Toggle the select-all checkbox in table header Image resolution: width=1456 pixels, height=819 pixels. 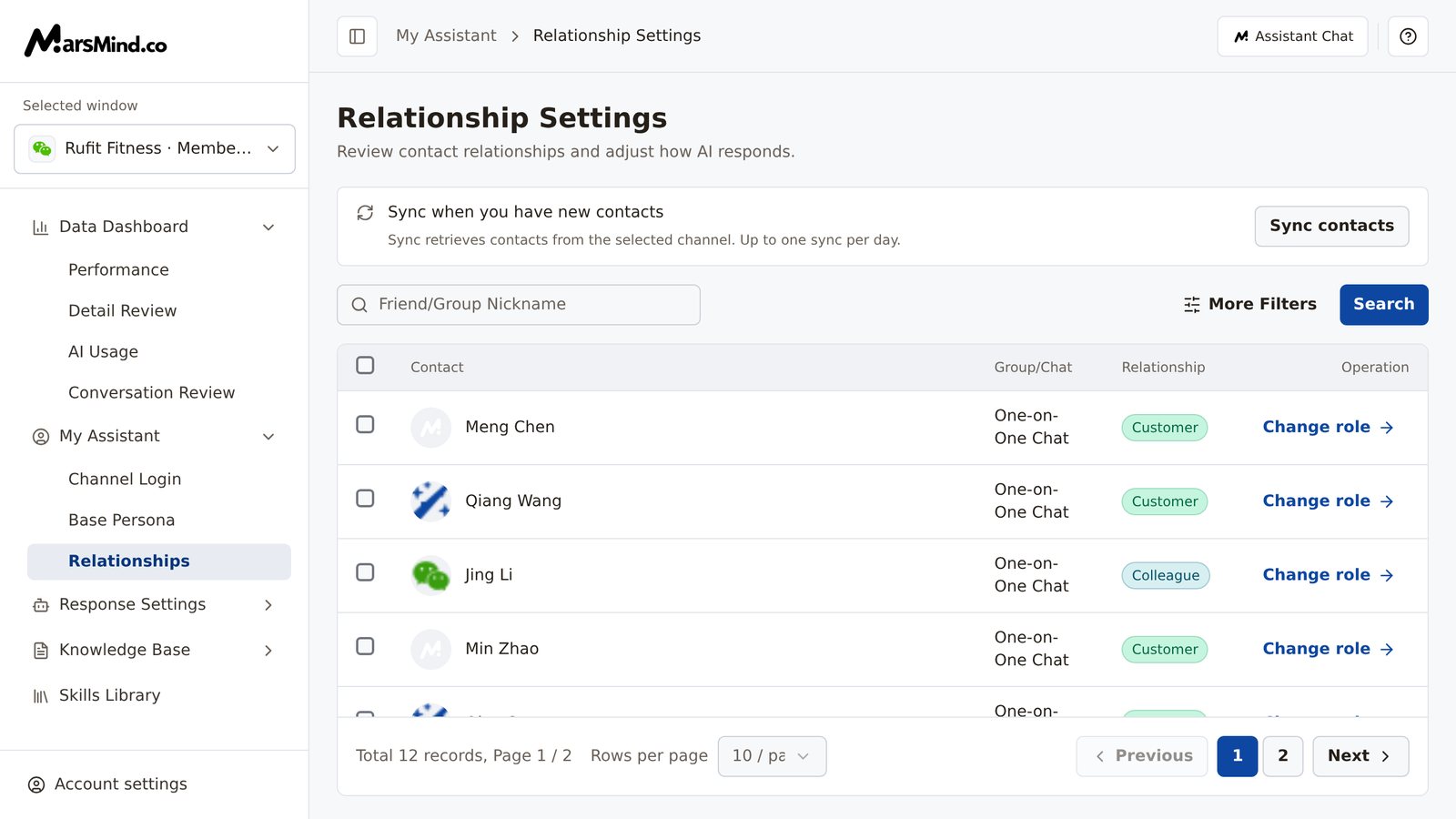point(365,365)
